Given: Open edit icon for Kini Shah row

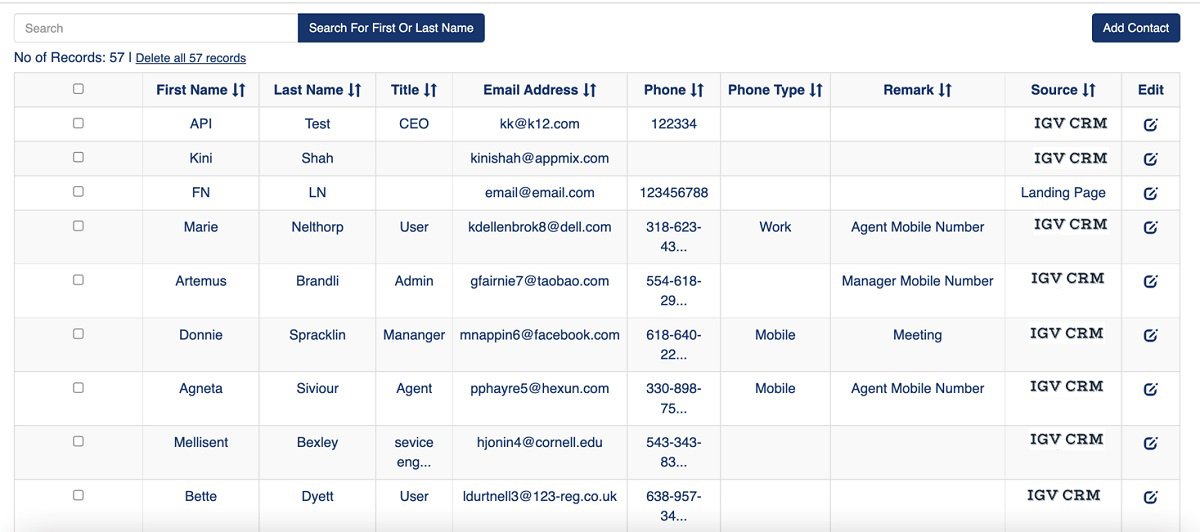Looking at the screenshot, I should (x=1150, y=159).
